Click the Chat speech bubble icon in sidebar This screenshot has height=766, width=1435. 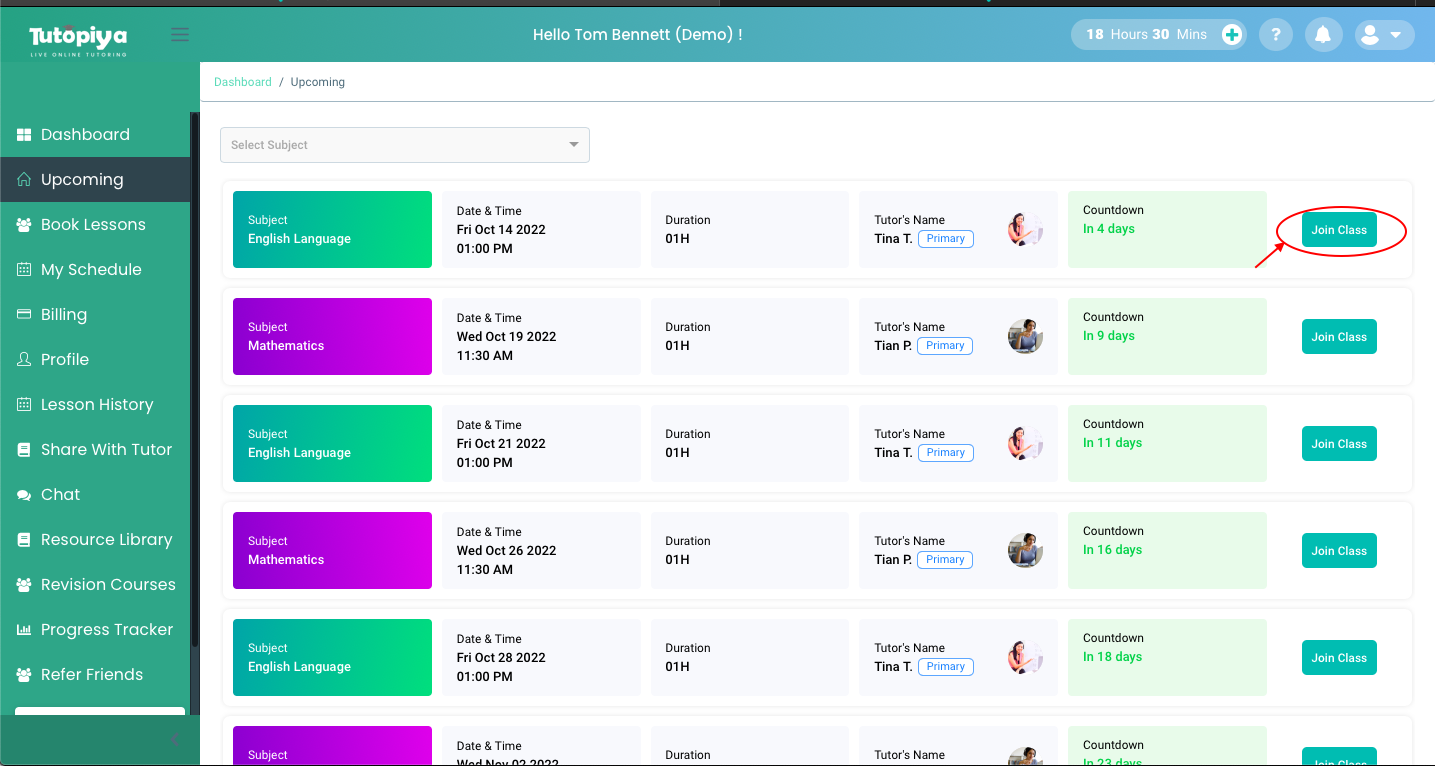pyautogui.click(x=24, y=495)
